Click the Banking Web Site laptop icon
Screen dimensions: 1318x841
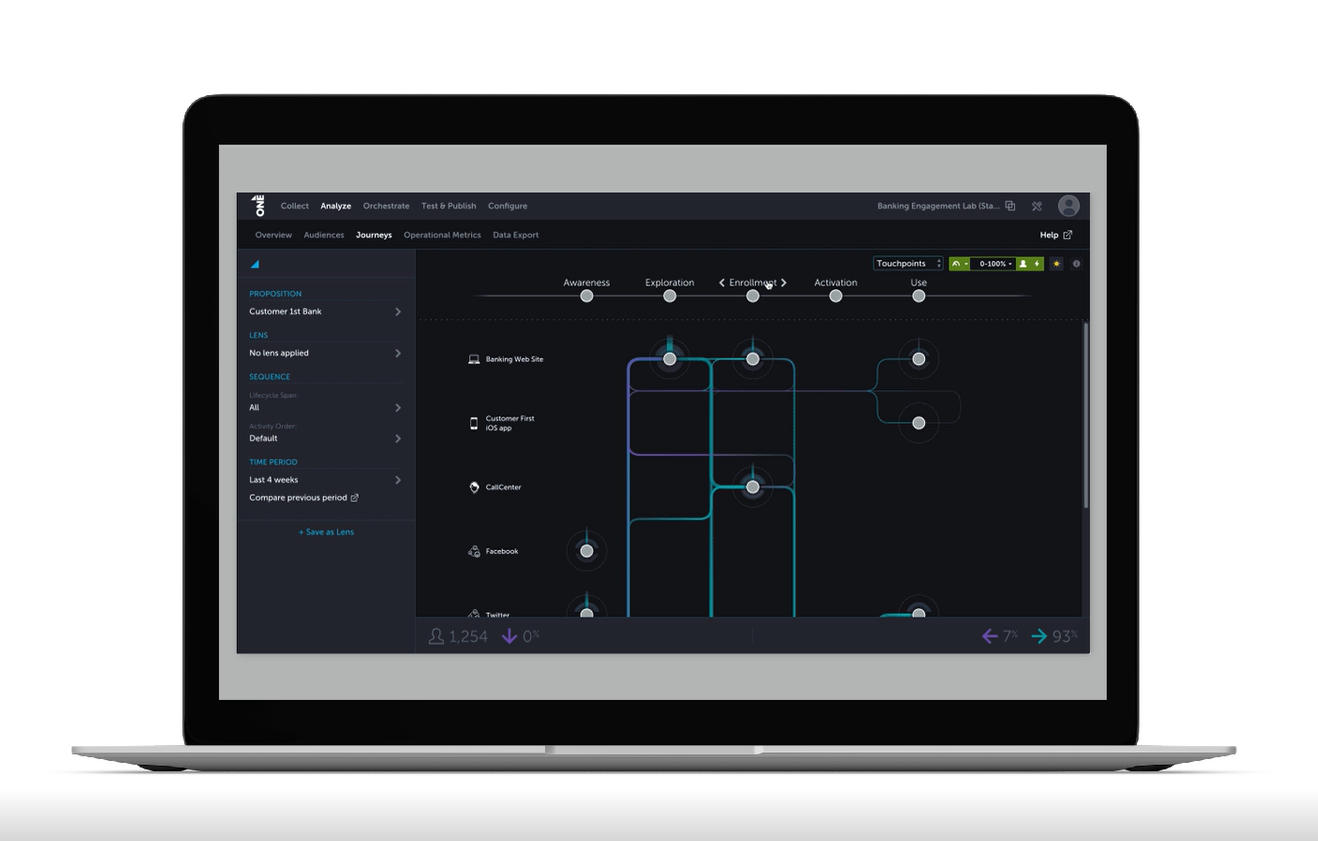point(474,359)
